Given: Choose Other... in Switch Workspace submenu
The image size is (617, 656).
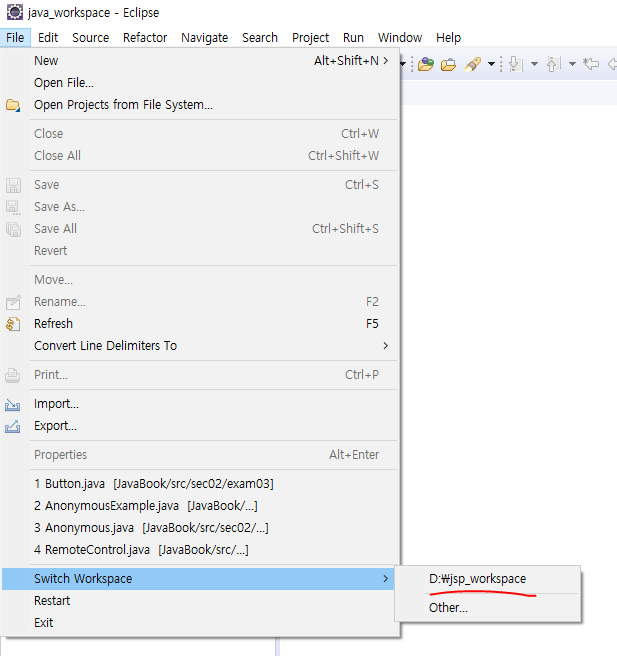Looking at the screenshot, I should tap(488, 607).
